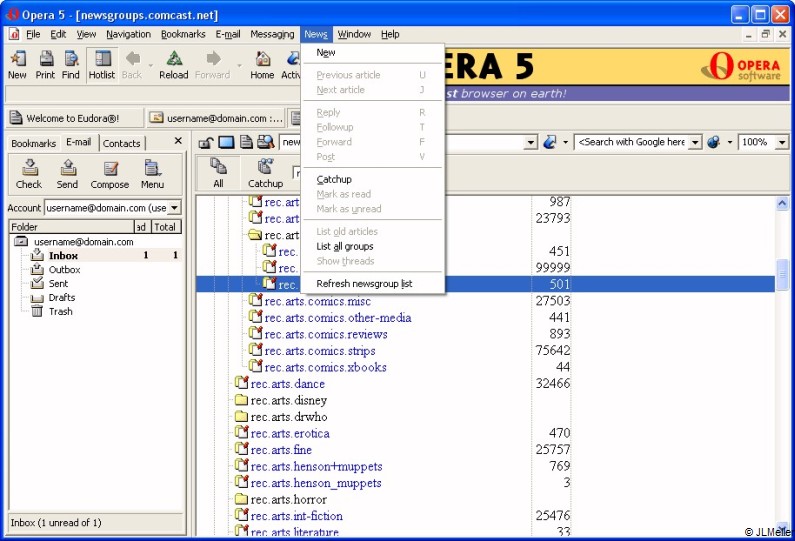This screenshot has width=795, height=541.
Task: Open the rec.arts.henson+muppets newsgroup link
Action: click(x=316, y=466)
